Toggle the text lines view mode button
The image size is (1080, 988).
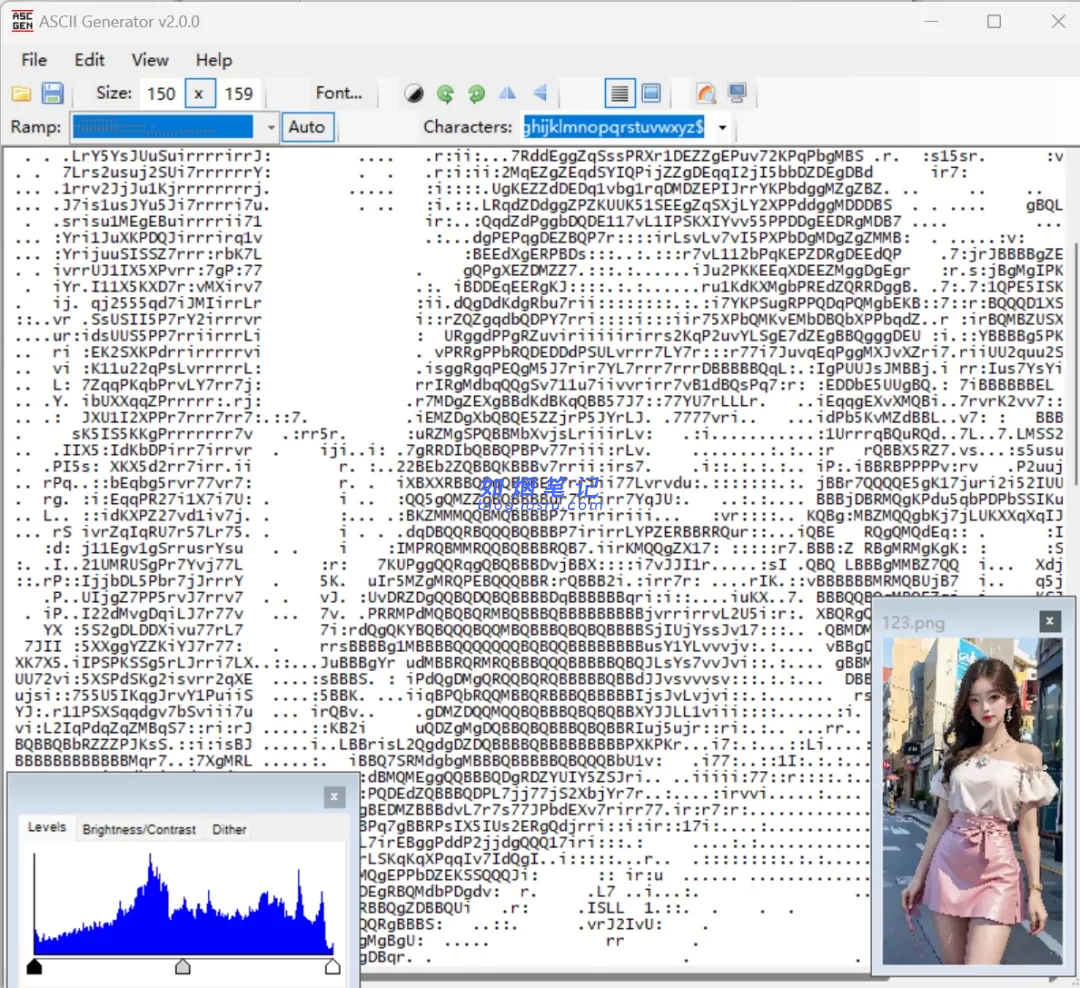(x=620, y=94)
